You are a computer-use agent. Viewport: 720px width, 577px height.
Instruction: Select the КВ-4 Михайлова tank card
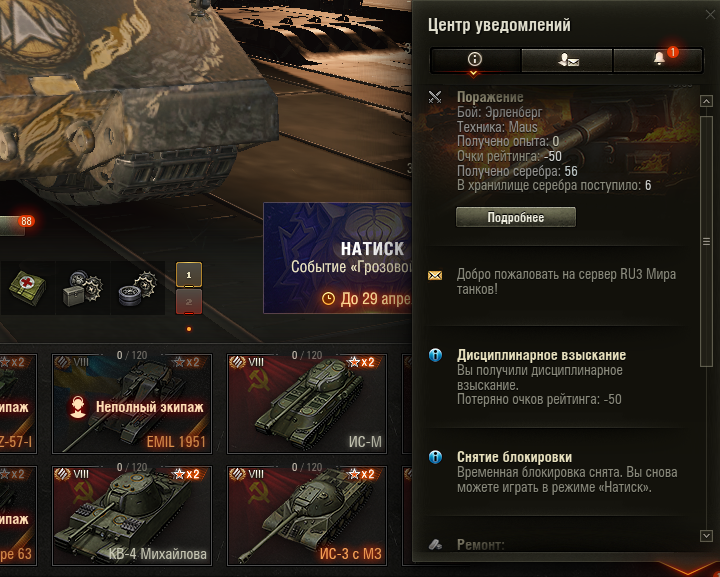click(132, 515)
